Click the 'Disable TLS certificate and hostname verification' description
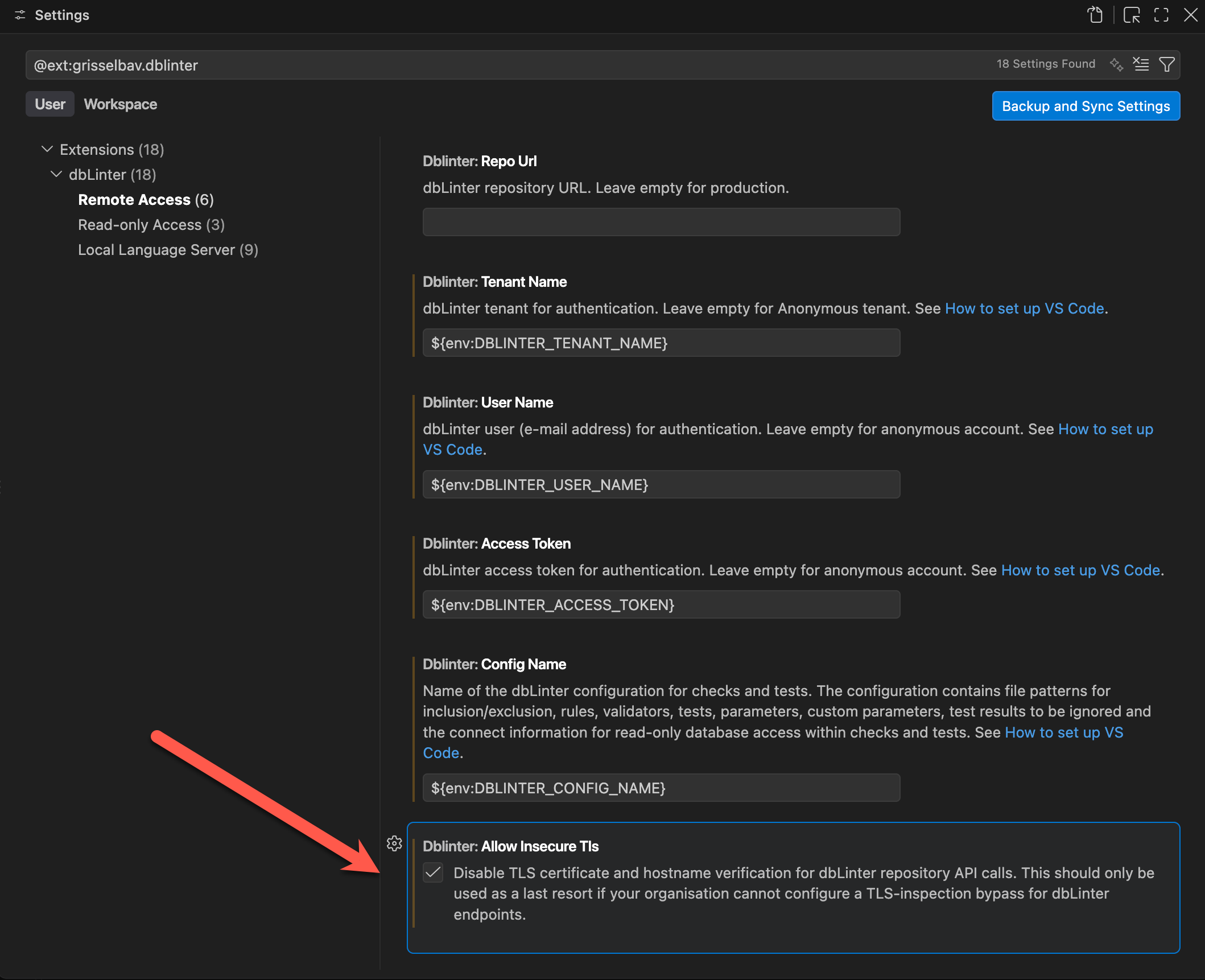This screenshot has height=980, width=1205. 804,893
